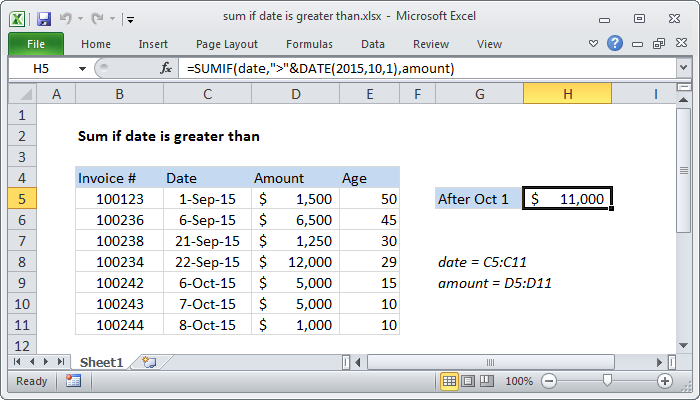Click the zoom in plus button
The width and height of the screenshot is (700, 400).
[x=665, y=381]
